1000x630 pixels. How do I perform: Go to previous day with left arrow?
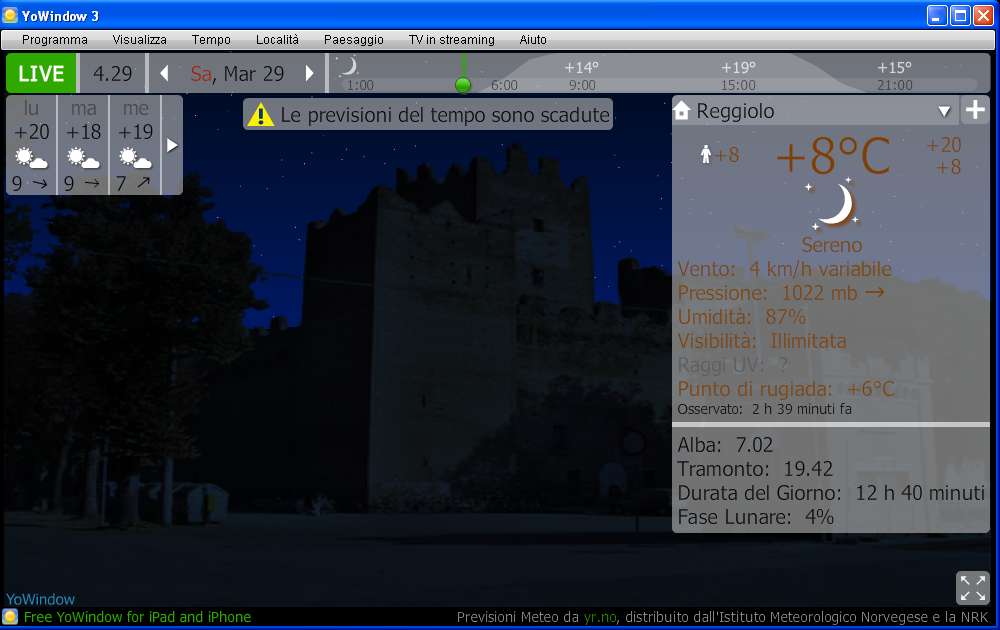[164, 74]
